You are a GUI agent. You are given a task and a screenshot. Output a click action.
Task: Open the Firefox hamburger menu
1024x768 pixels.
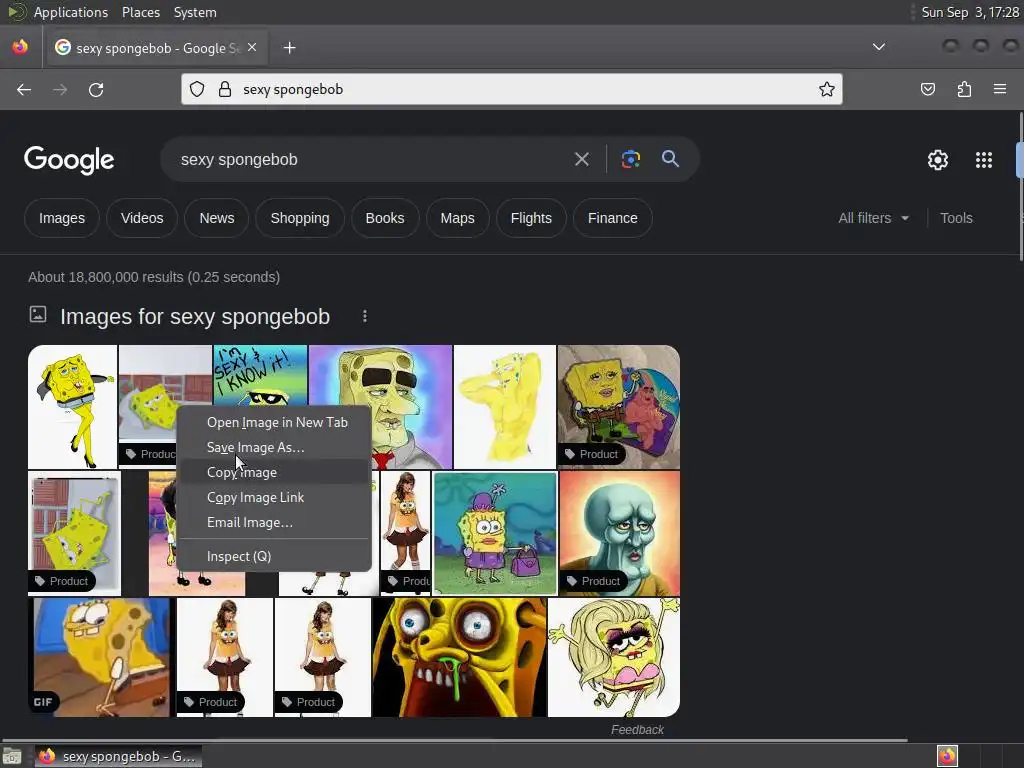(x=1000, y=89)
